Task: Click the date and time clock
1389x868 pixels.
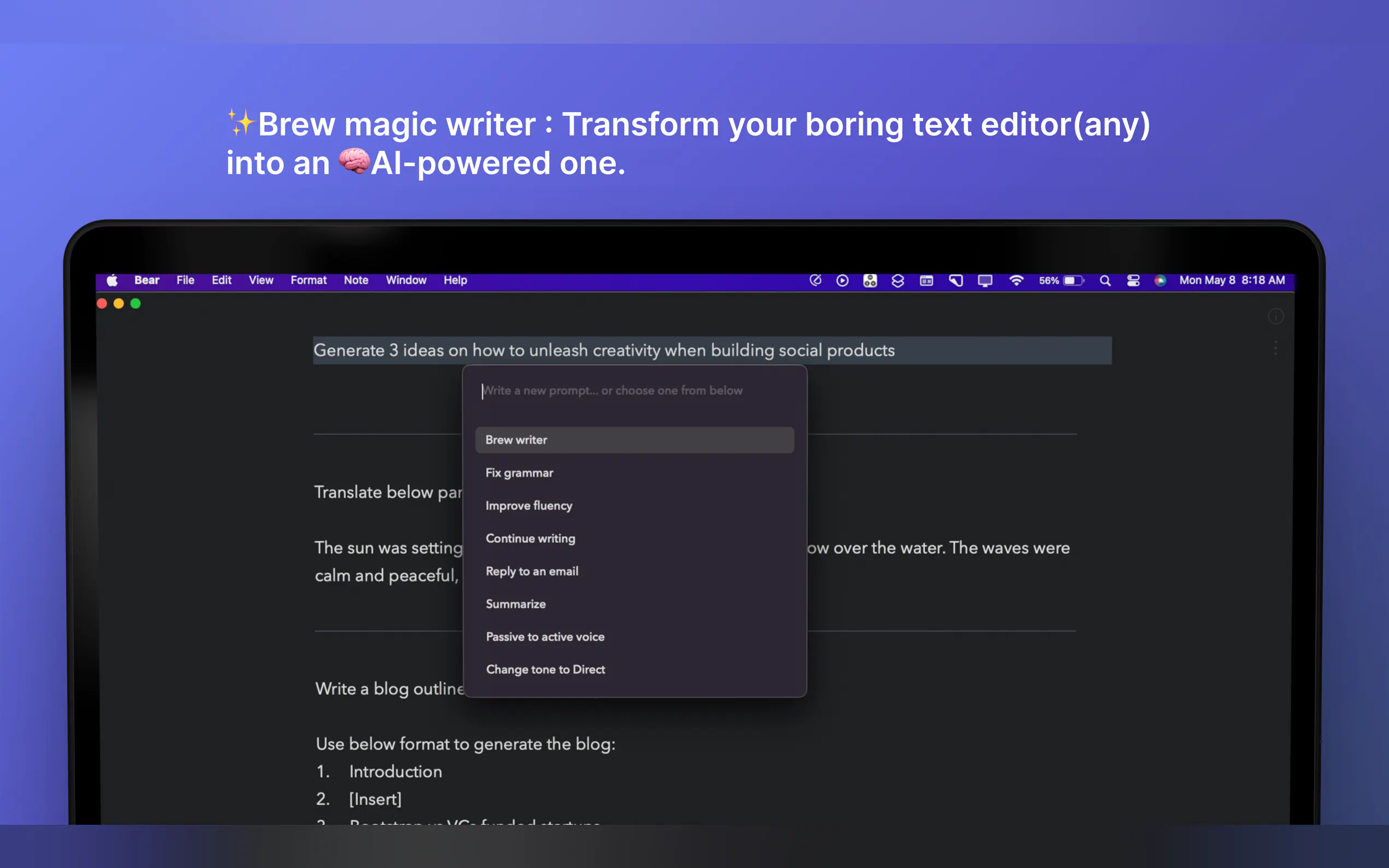Action: coord(1232,280)
